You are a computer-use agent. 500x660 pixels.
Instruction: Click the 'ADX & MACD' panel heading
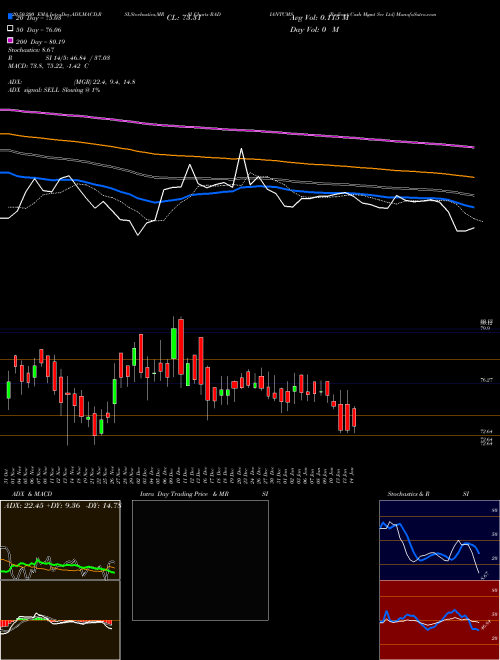(32, 494)
